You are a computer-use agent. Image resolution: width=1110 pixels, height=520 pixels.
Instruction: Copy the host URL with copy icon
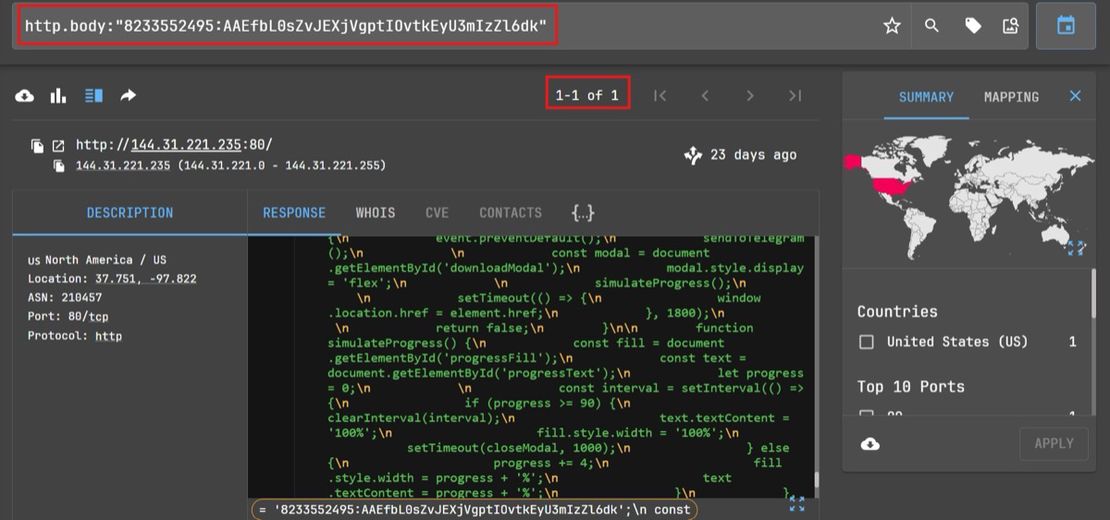tap(37, 146)
